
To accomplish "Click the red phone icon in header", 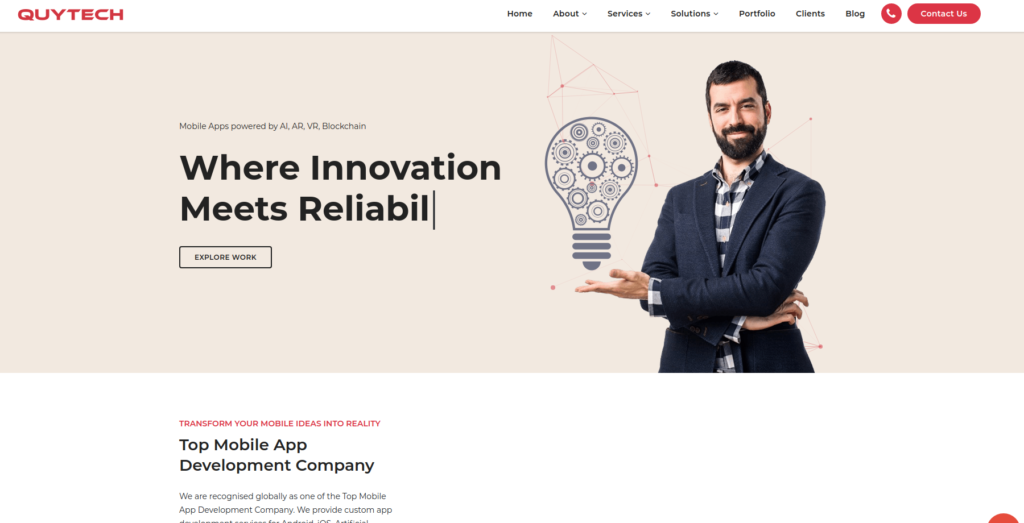I will (x=891, y=14).
